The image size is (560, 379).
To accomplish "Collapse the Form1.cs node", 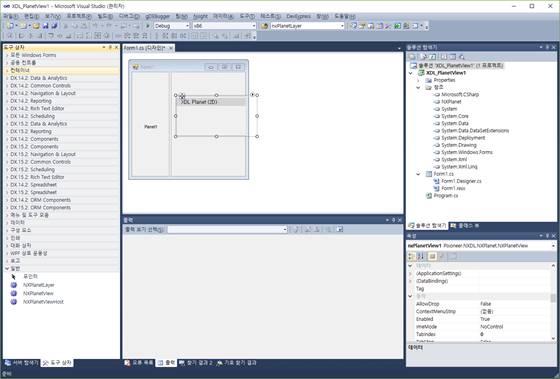I will [x=418, y=174].
